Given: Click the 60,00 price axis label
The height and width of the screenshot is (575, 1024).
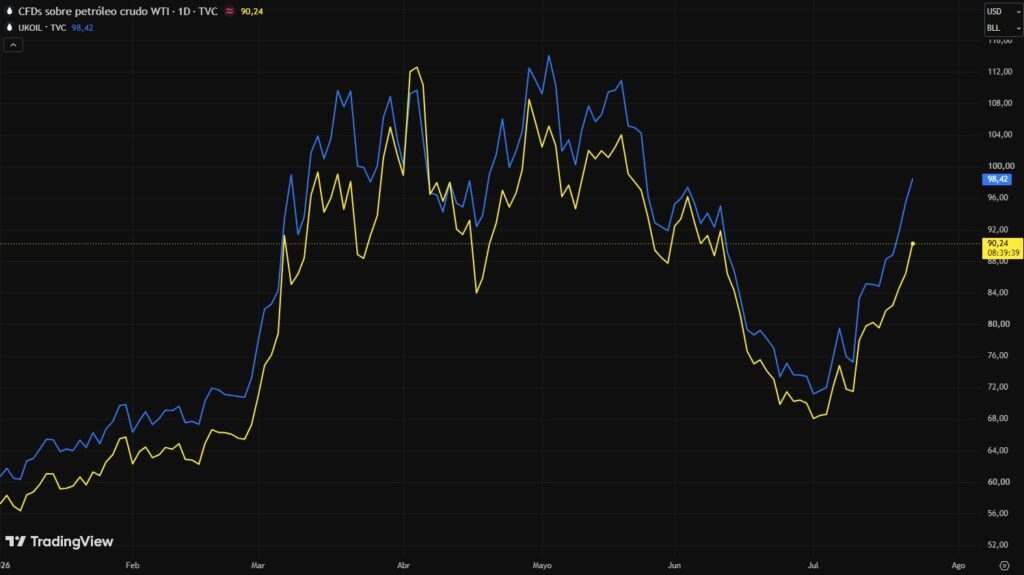Looking at the screenshot, I should pos(1000,481).
